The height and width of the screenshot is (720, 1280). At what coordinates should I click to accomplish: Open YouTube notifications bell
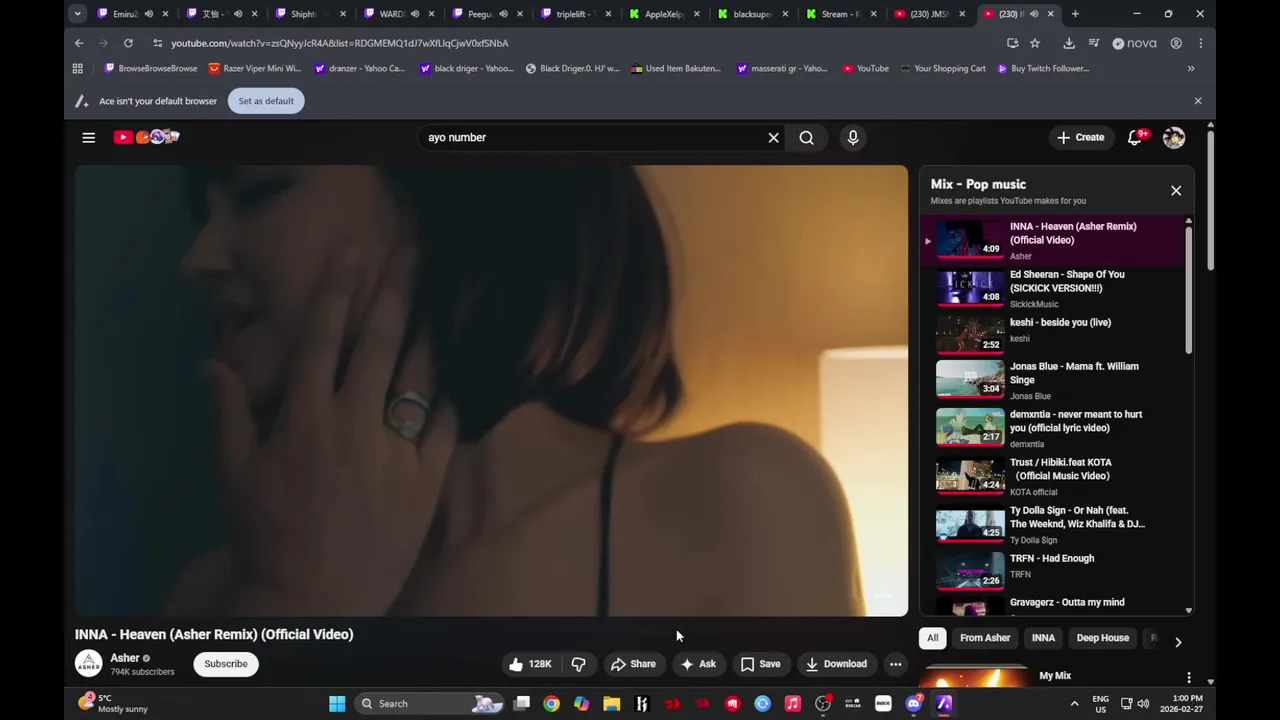tap(1135, 137)
